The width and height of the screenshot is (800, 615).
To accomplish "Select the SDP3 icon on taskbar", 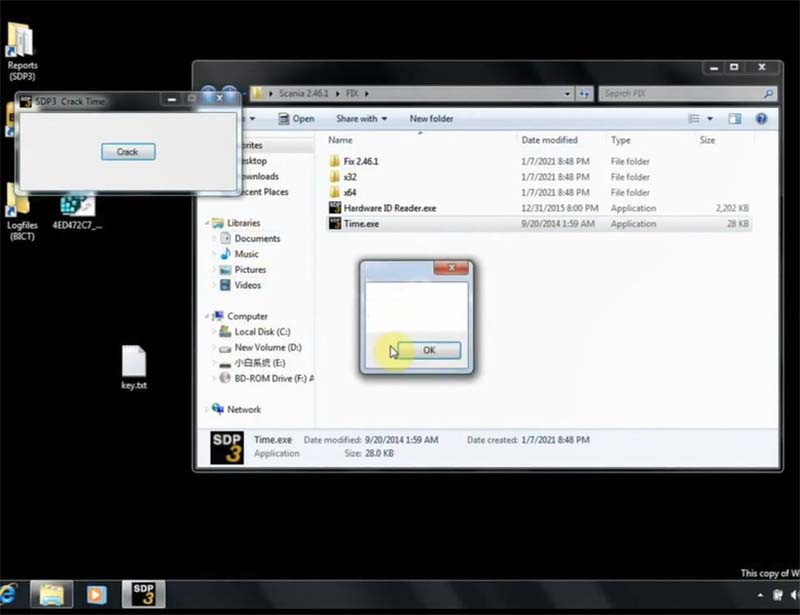I will pos(143,594).
